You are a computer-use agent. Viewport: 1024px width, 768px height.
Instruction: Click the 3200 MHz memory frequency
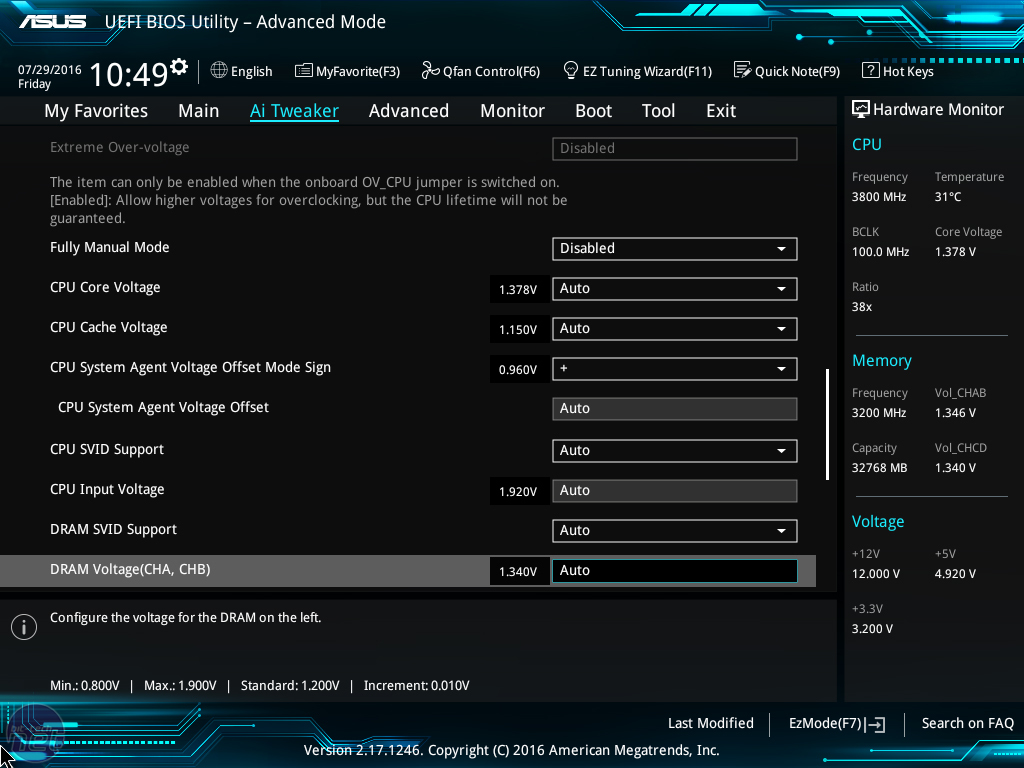point(878,413)
